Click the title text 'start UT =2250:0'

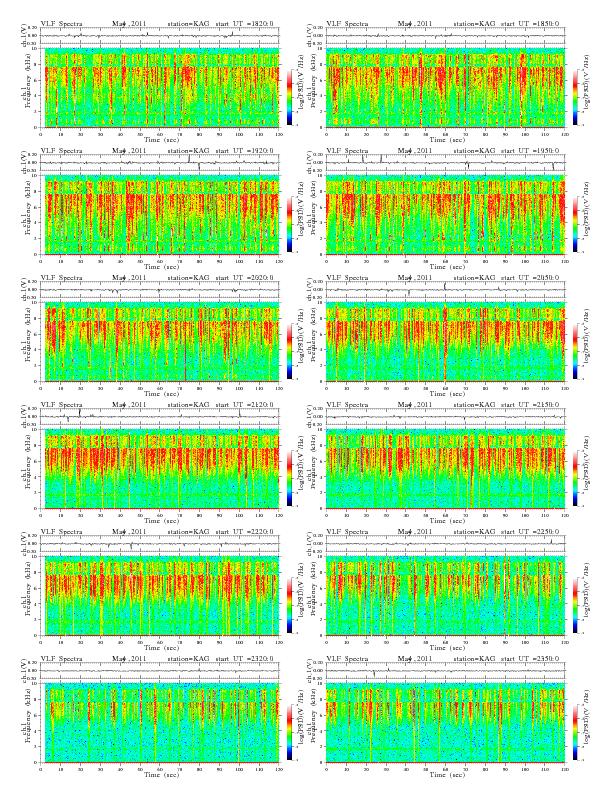point(531,531)
